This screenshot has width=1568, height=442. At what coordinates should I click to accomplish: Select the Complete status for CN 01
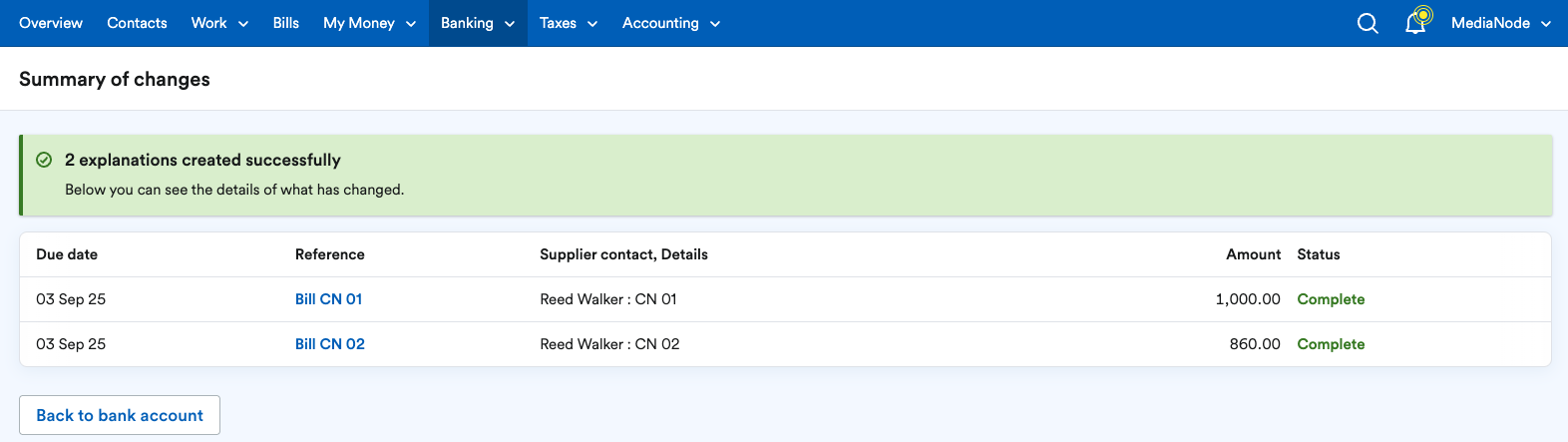[x=1331, y=299]
